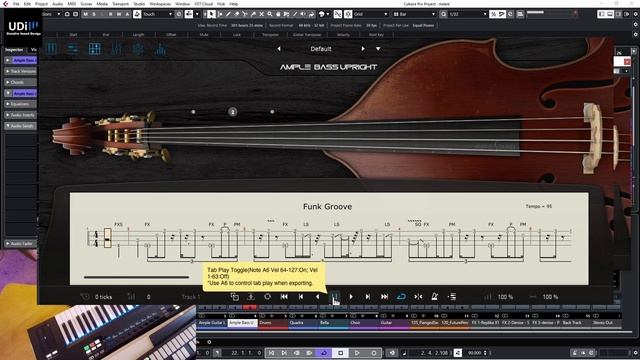Select the Erase tool
The height and width of the screenshot is (360, 640).
coord(236,14)
